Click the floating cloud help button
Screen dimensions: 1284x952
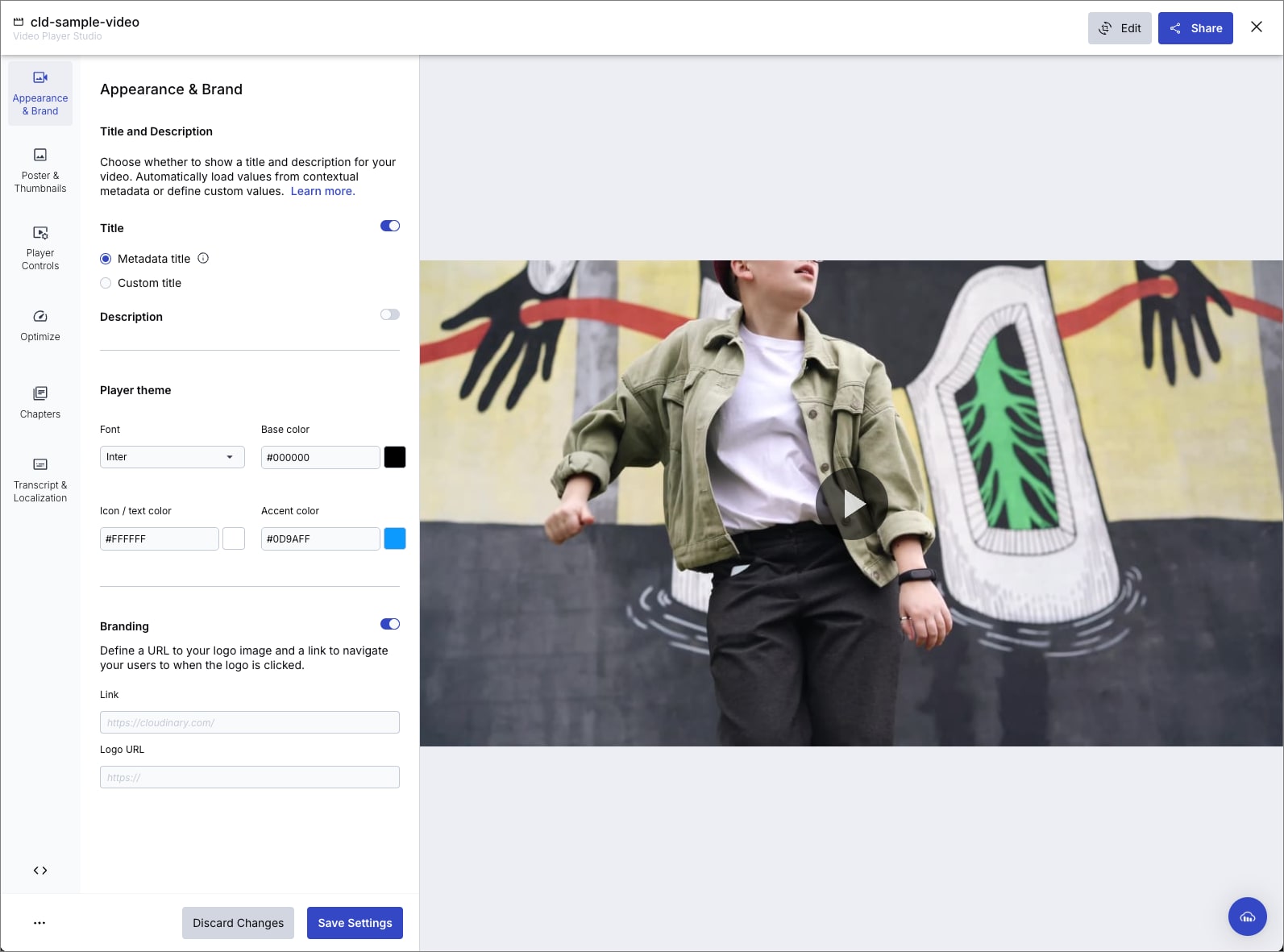(x=1247, y=917)
